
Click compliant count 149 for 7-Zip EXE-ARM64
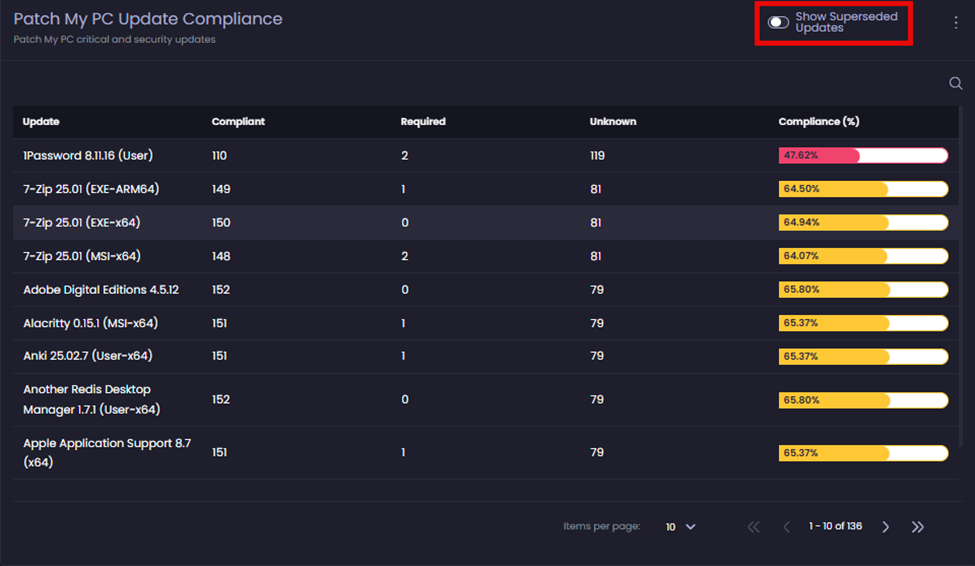click(221, 189)
